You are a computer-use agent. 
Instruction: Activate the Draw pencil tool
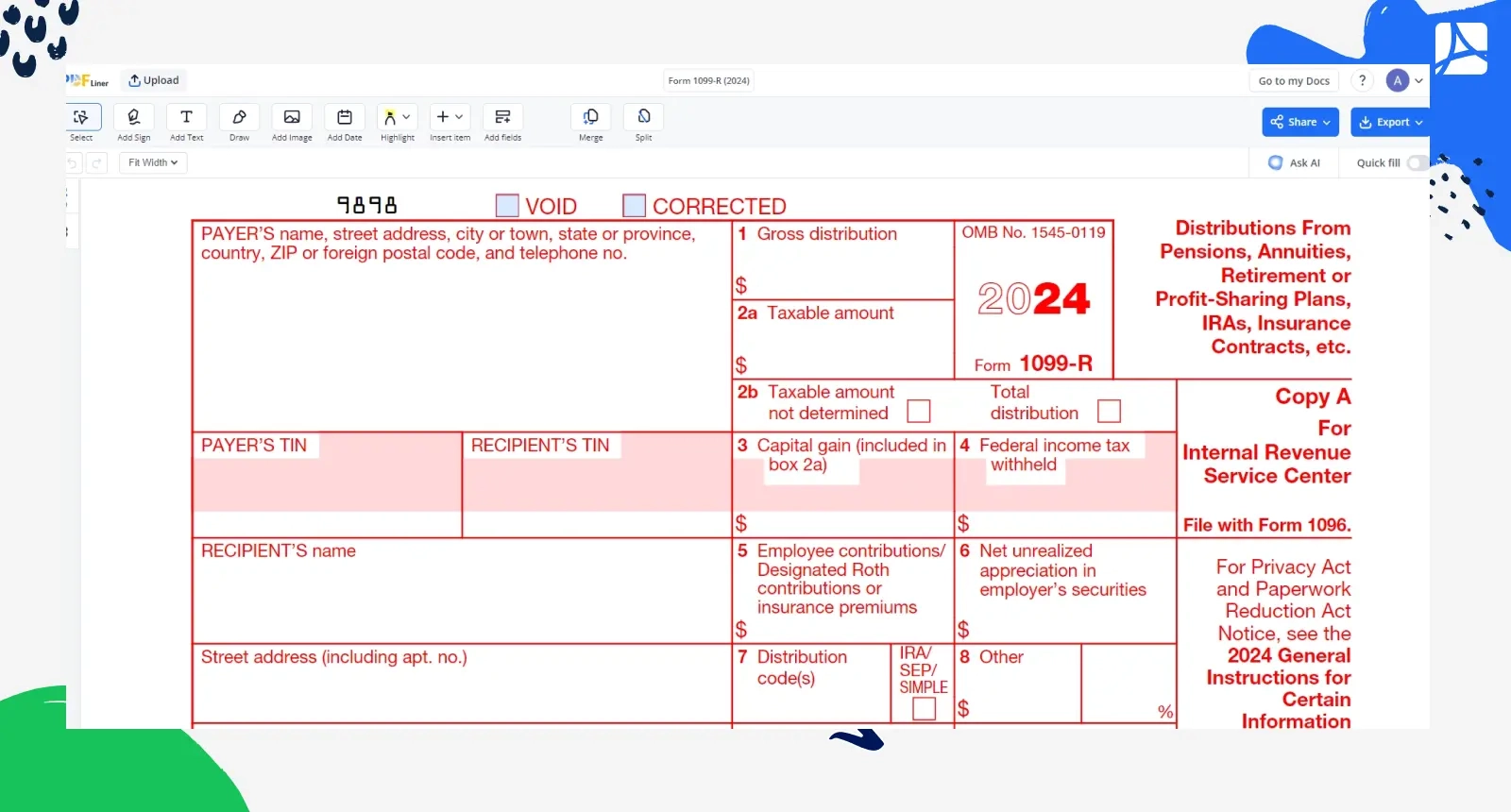point(239,118)
